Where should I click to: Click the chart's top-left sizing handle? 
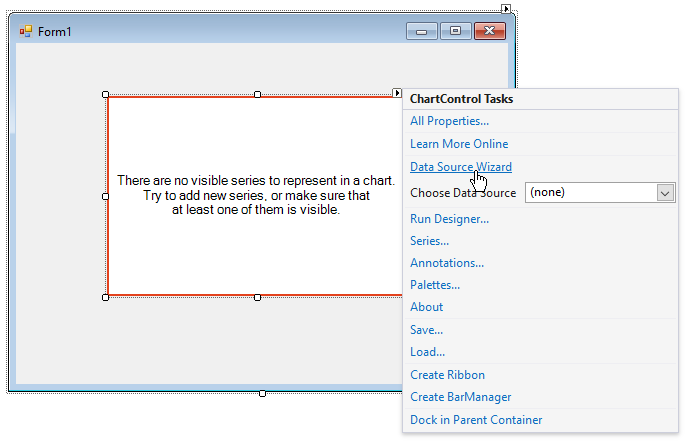point(105,94)
